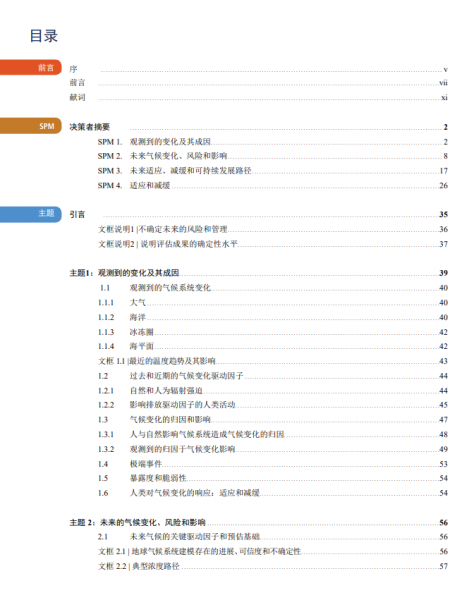
Task: Jump to section 1.1.1 大气
Action: click(272, 302)
